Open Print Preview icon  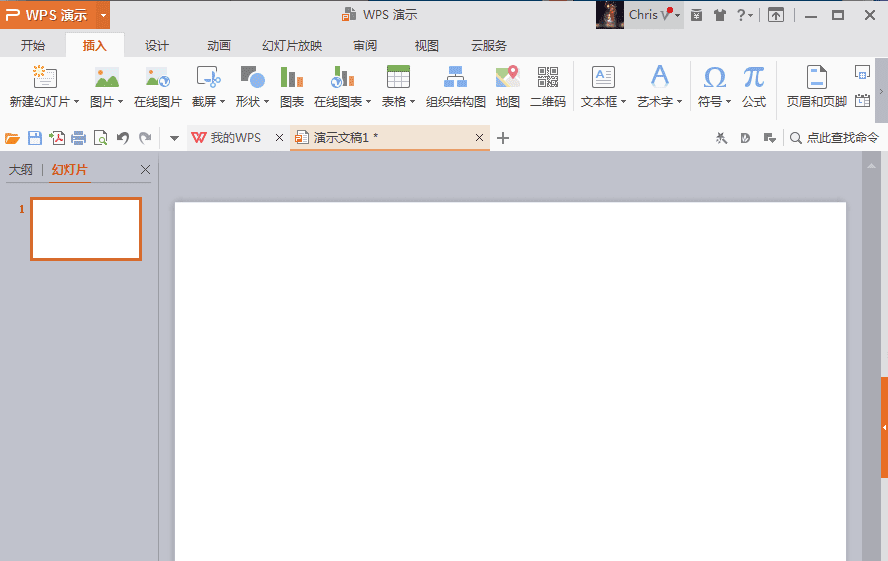coord(100,138)
